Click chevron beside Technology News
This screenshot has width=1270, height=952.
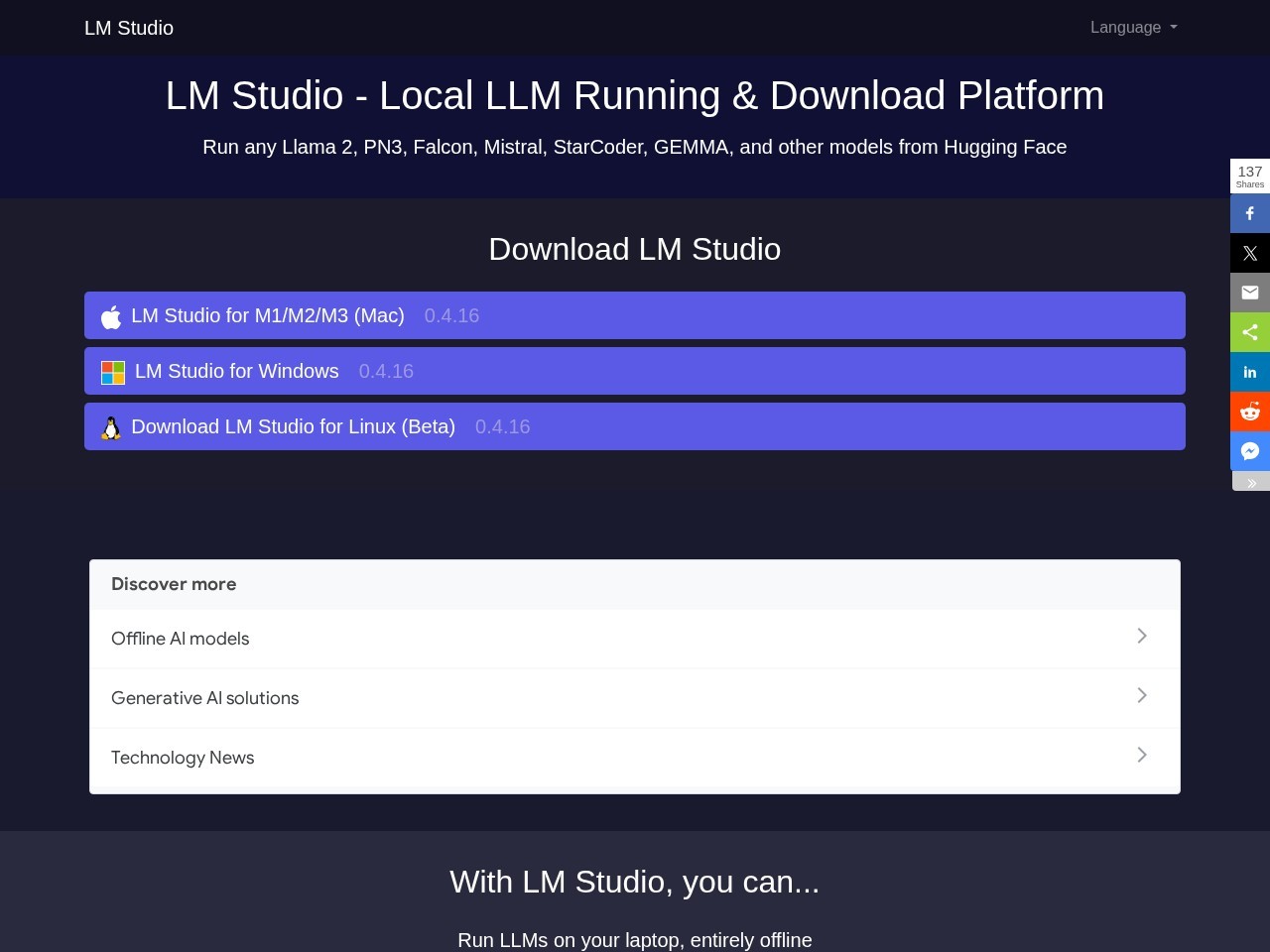pyautogui.click(x=1142, y=755)
